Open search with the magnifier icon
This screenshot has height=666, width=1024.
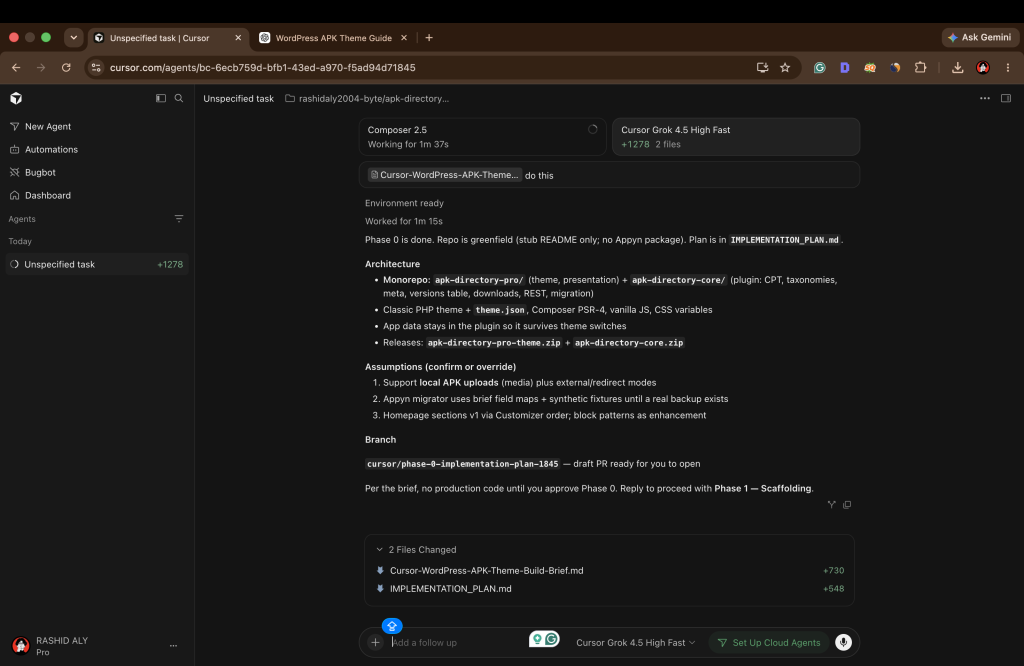click(x=179, y=99)
